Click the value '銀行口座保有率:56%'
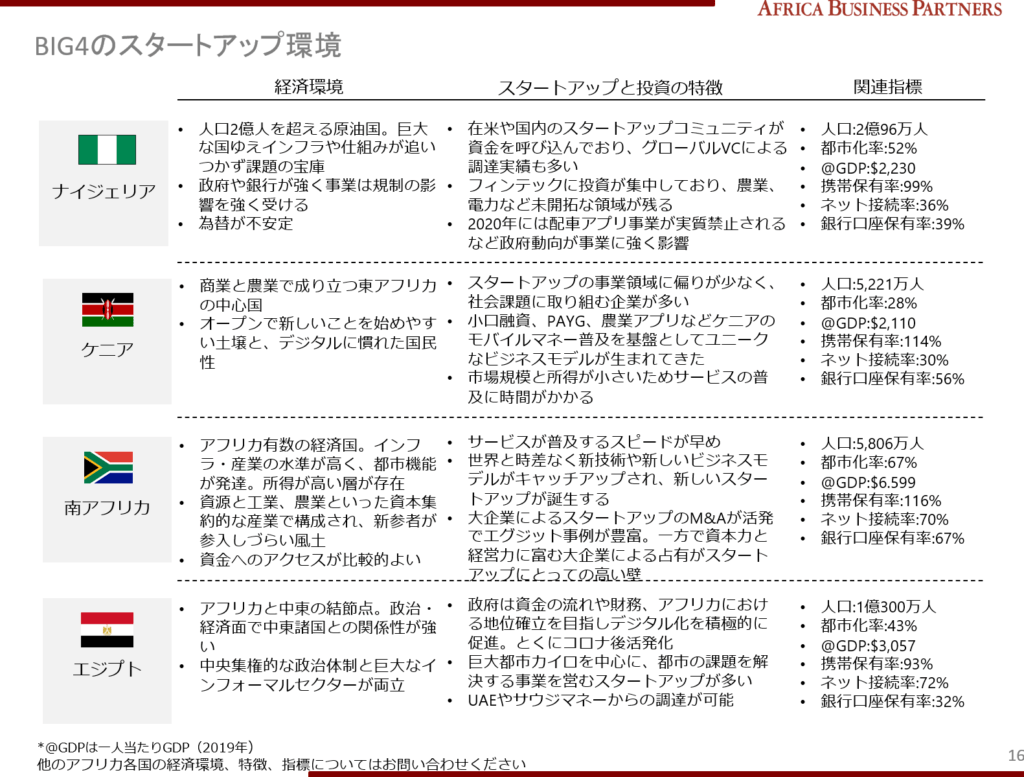This screenshot has width=1024, height=777. point(892,379)
